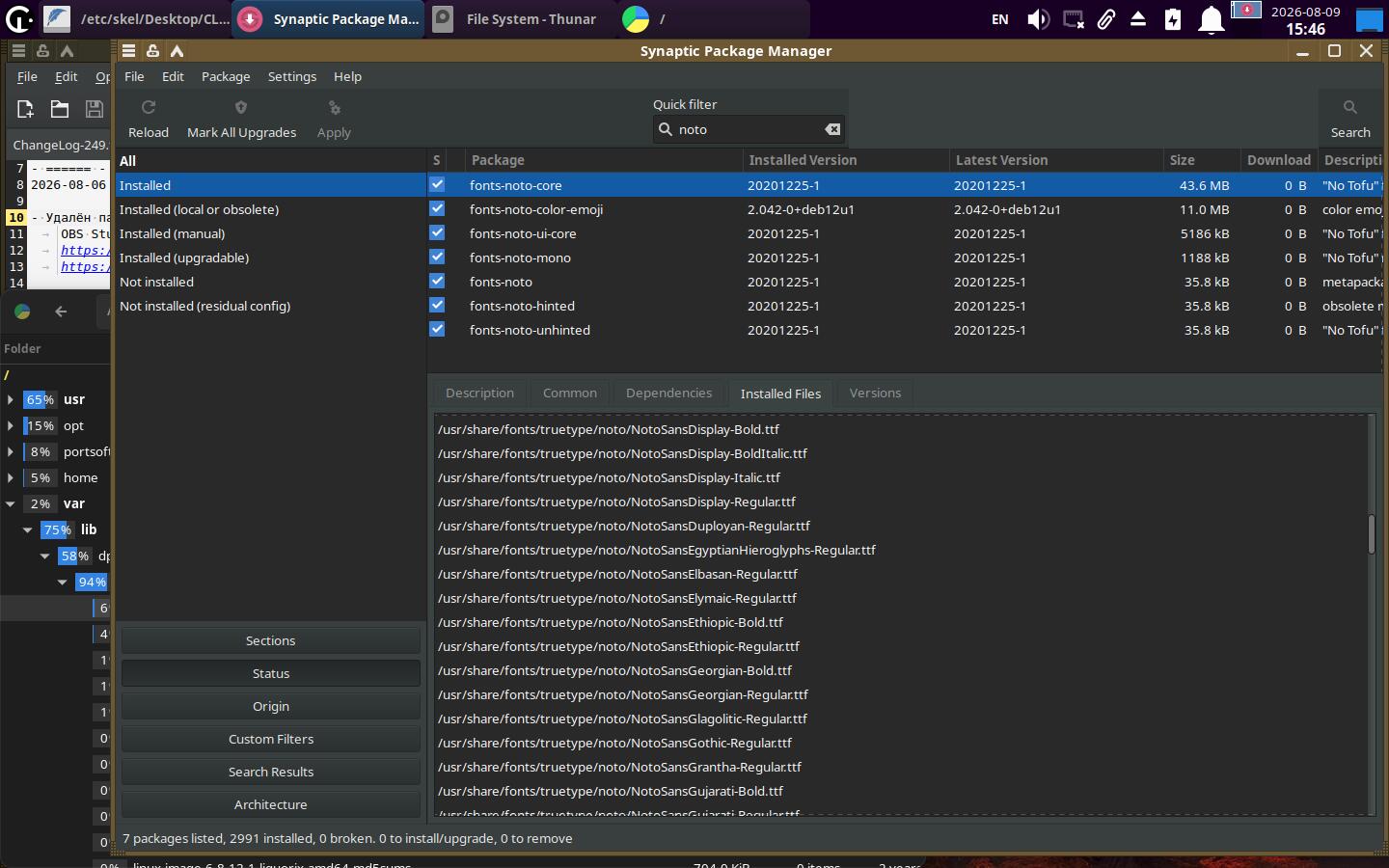Screen dimensions: 1389x868
Task: Open the notifications bell icon
Action: [1211, 19]
